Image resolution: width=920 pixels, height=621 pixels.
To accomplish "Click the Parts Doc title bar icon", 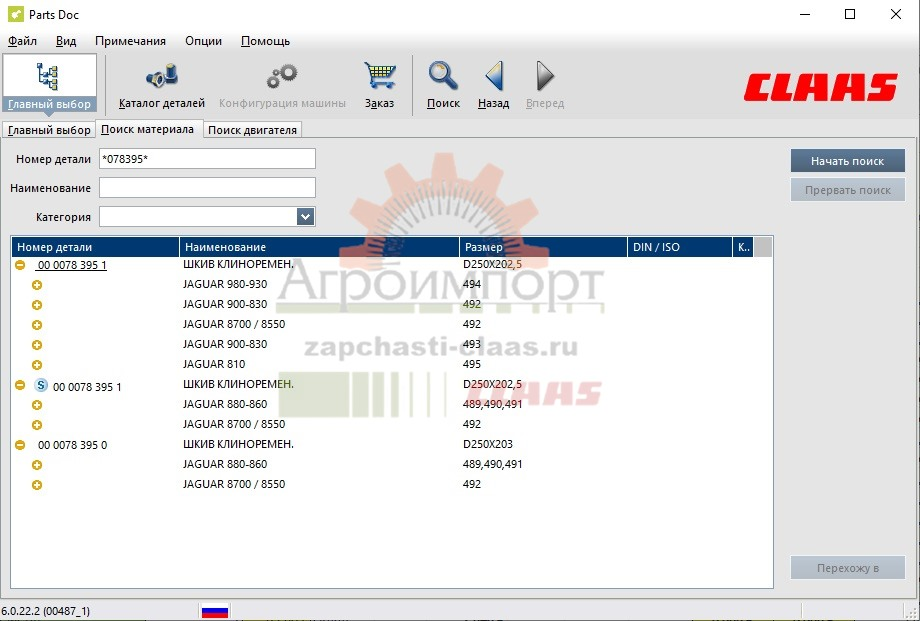I will click(16, 14).
